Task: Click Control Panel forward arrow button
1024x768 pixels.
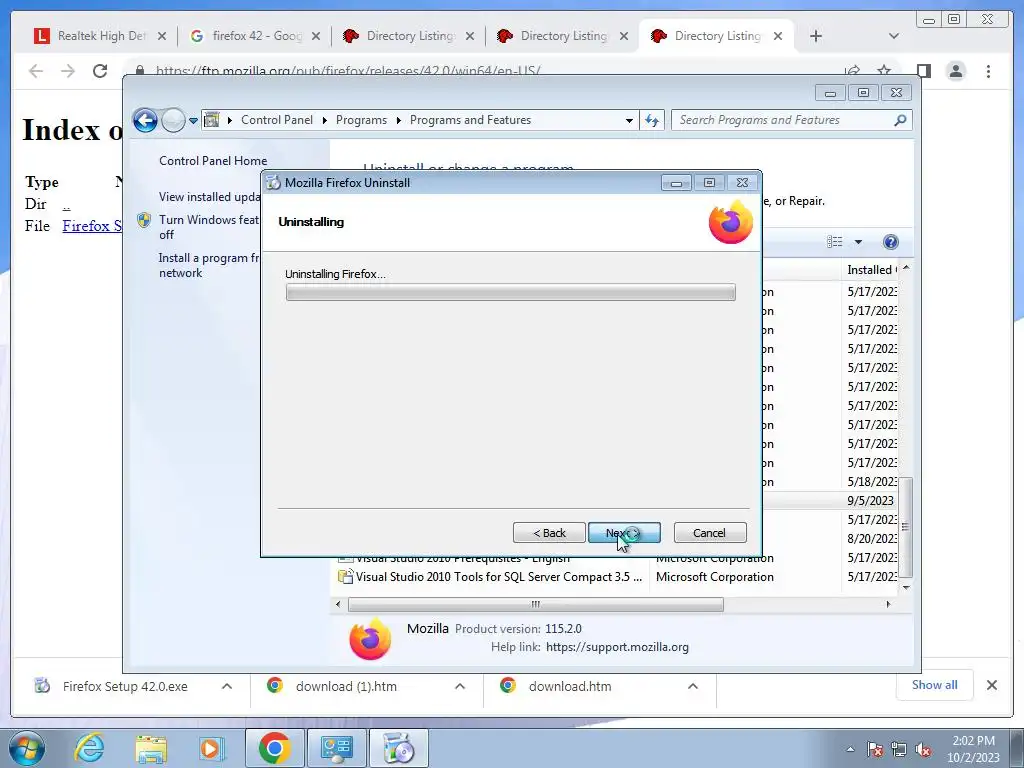Action: pyautogui.click(x=173, y=120)
